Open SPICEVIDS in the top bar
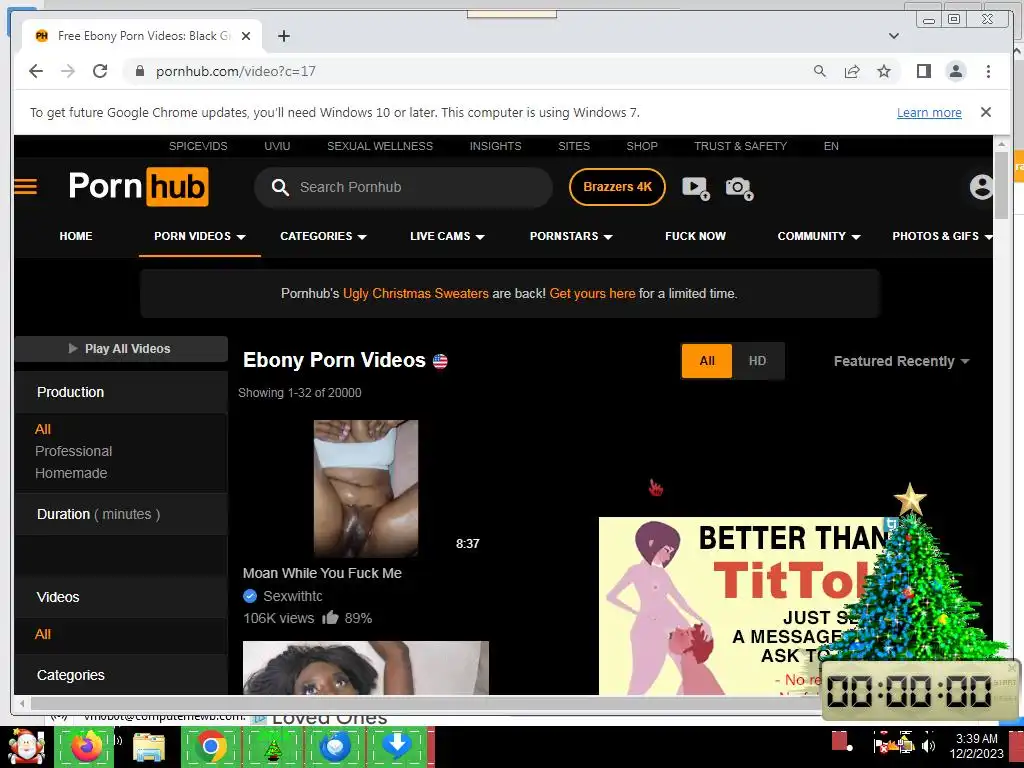This screenshot has height=768, width=1024. (x=198, y=146)
